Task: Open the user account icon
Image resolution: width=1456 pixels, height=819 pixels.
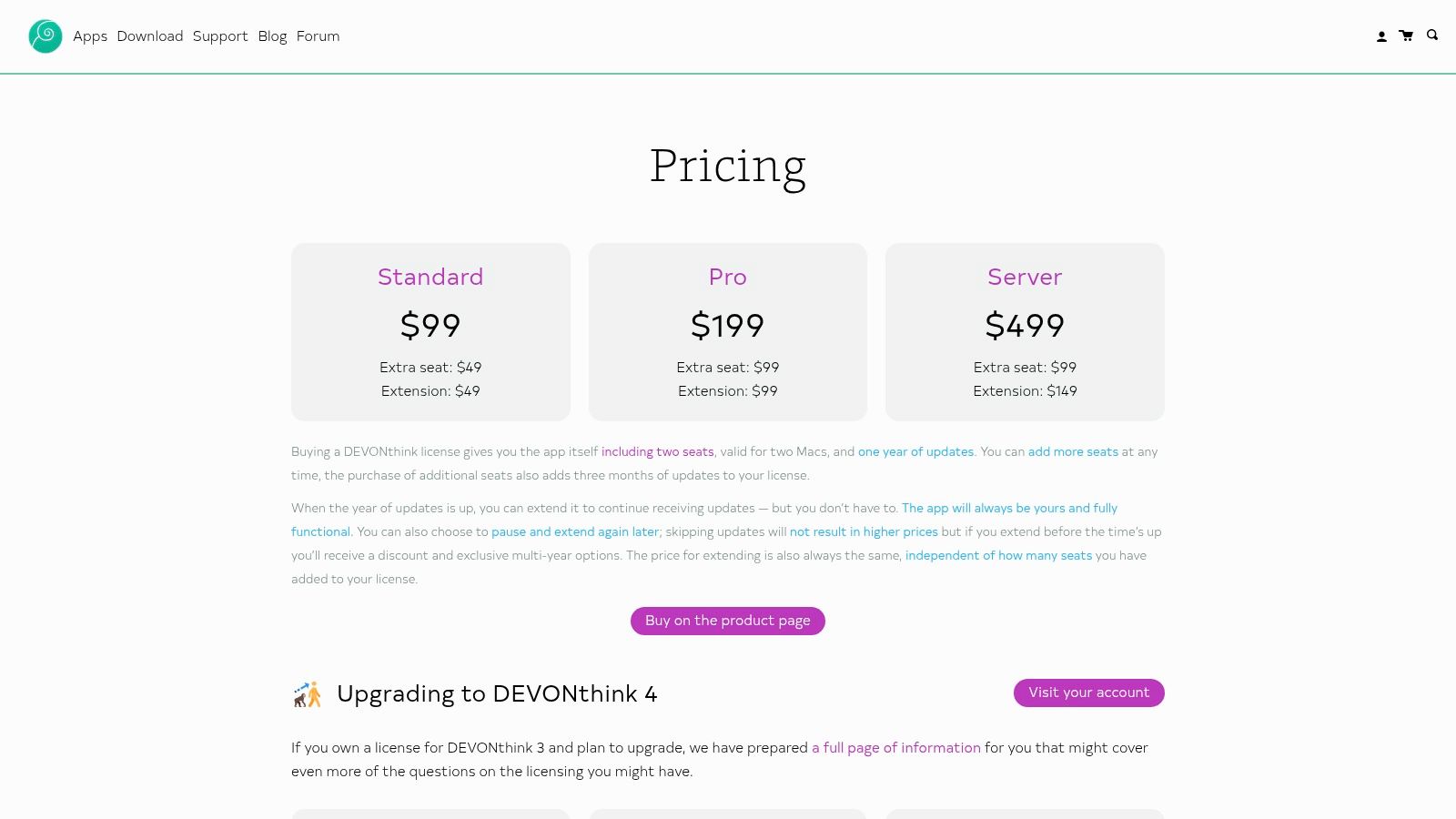Action: 1381,36
